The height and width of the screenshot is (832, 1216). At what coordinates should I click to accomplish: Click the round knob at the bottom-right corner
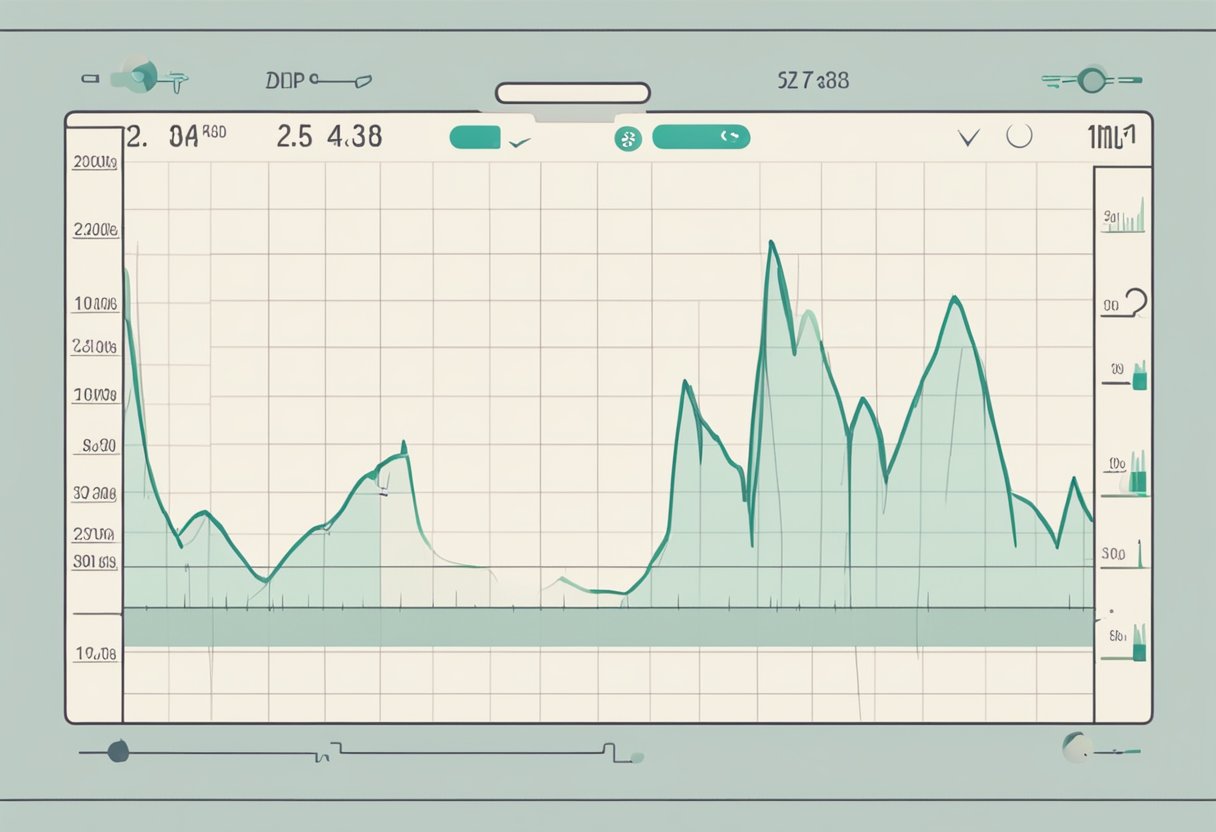(1076, 747)
